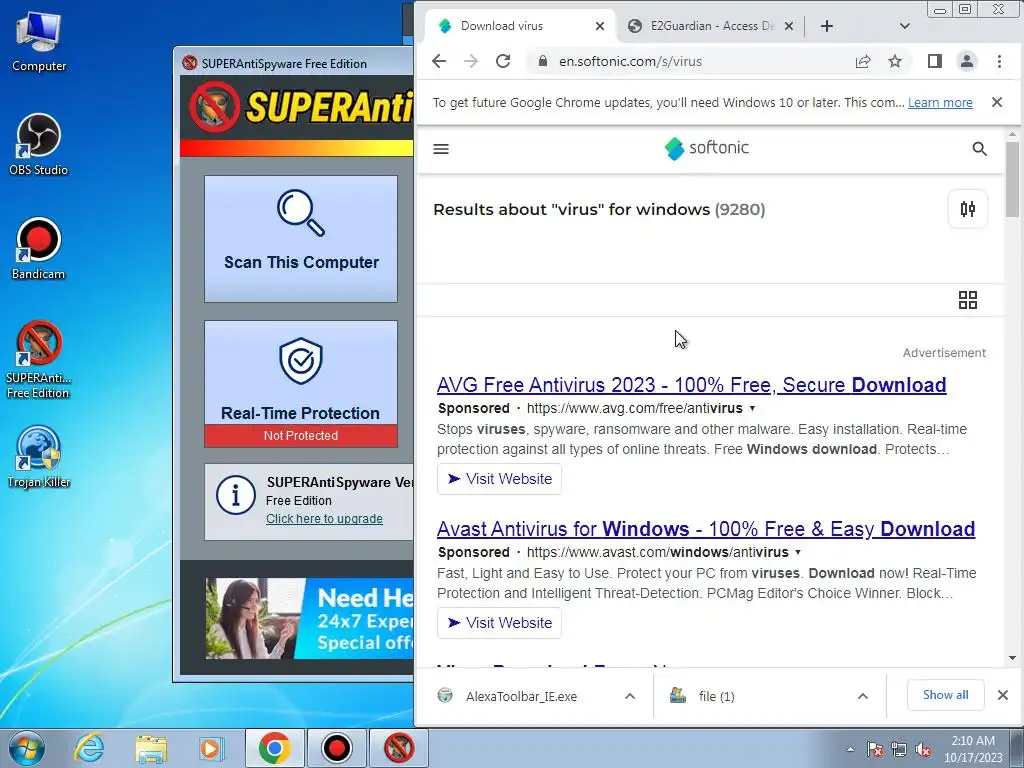Click the 'Click here to upgrade' link
Viewport: 1024px width, 768px height.
coord(324,519)
